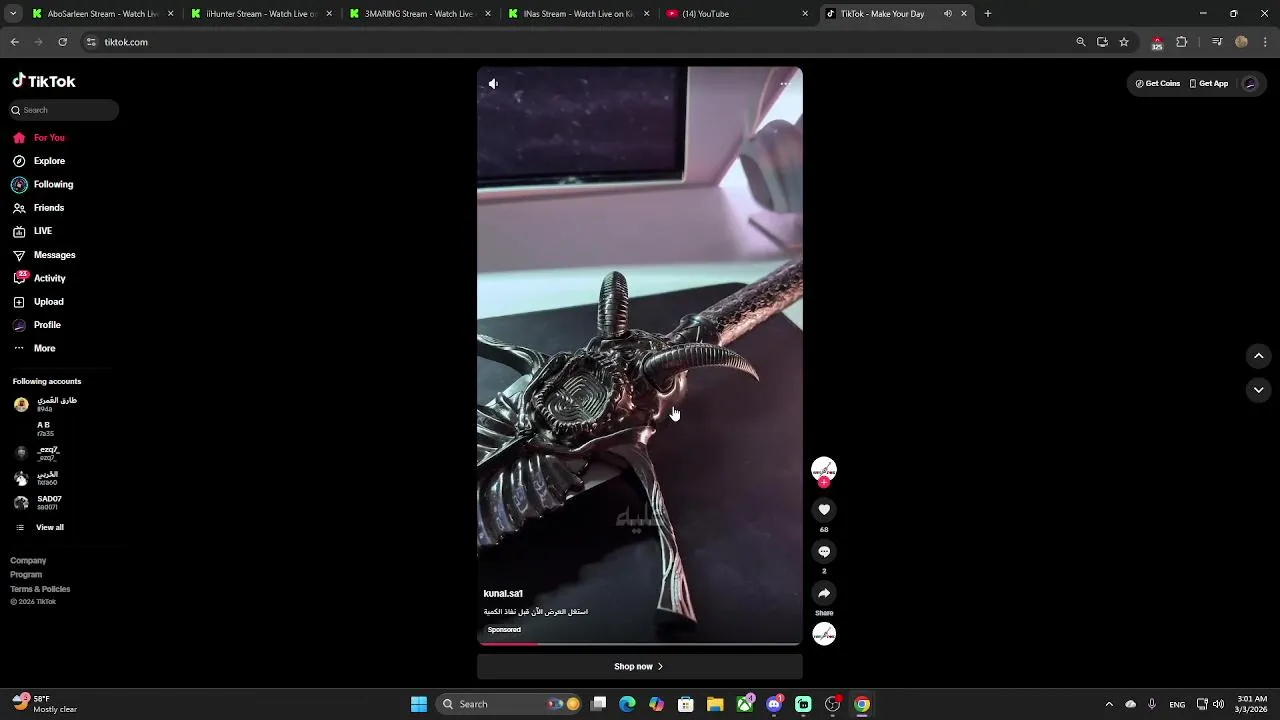The height and width of the screenshot is (720, 1280).
Task: Open the tab search dropdown arrow
Action: tap(12, 14)
